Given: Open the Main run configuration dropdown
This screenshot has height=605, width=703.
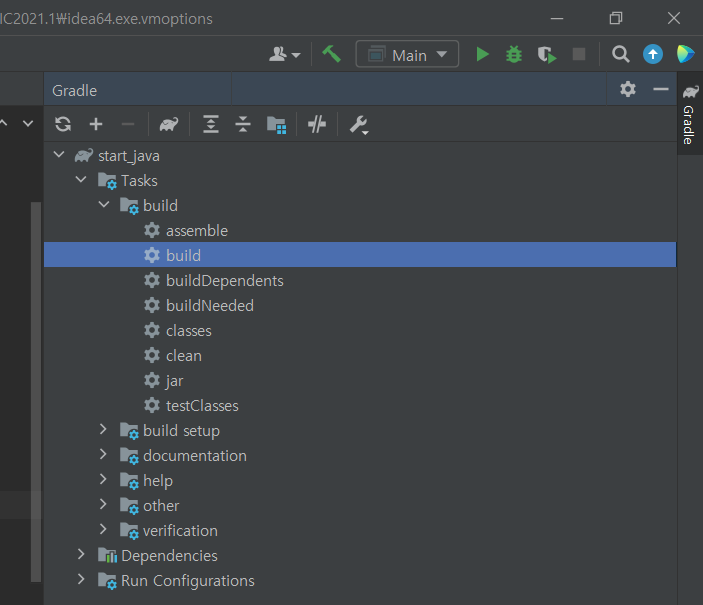Looking at the screenshot, I should [407, 54].
